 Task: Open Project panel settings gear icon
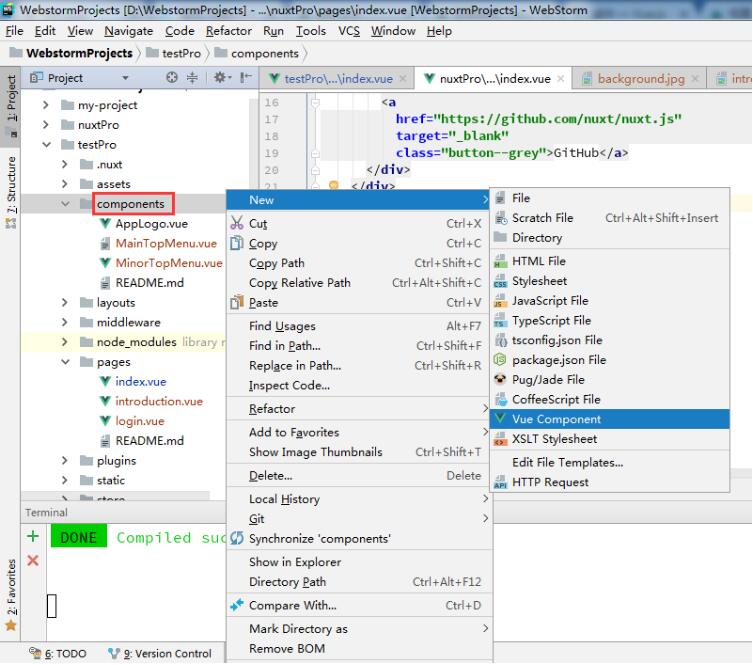pyautogui.click(x=218, y=78)
